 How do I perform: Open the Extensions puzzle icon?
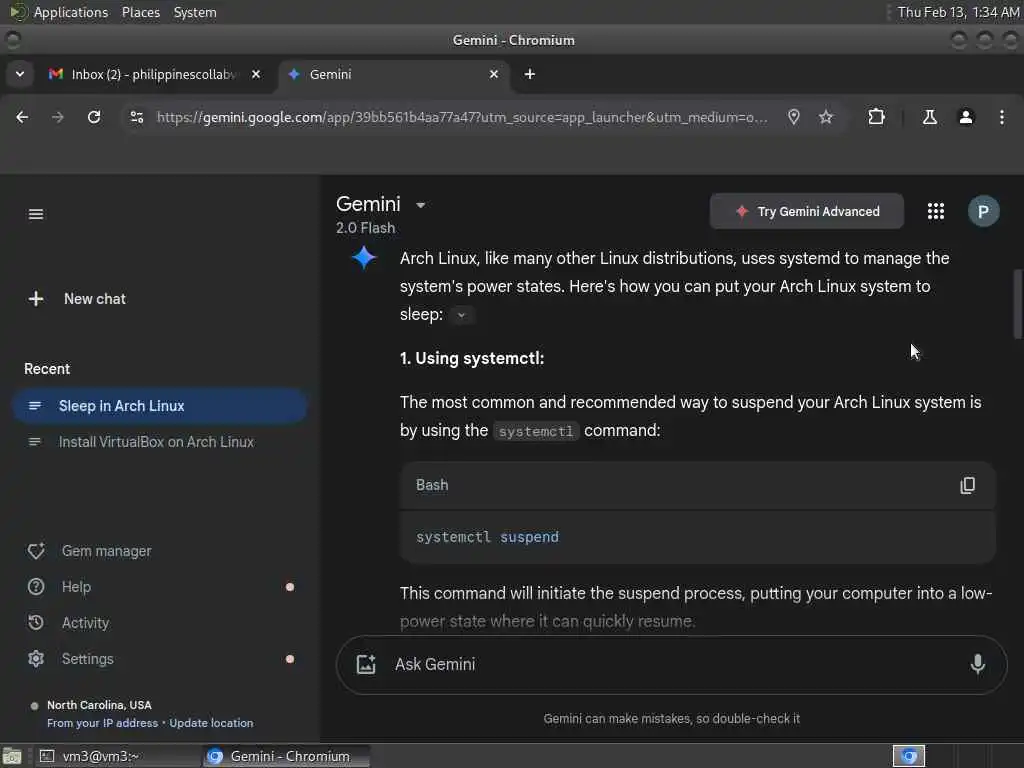876,117
